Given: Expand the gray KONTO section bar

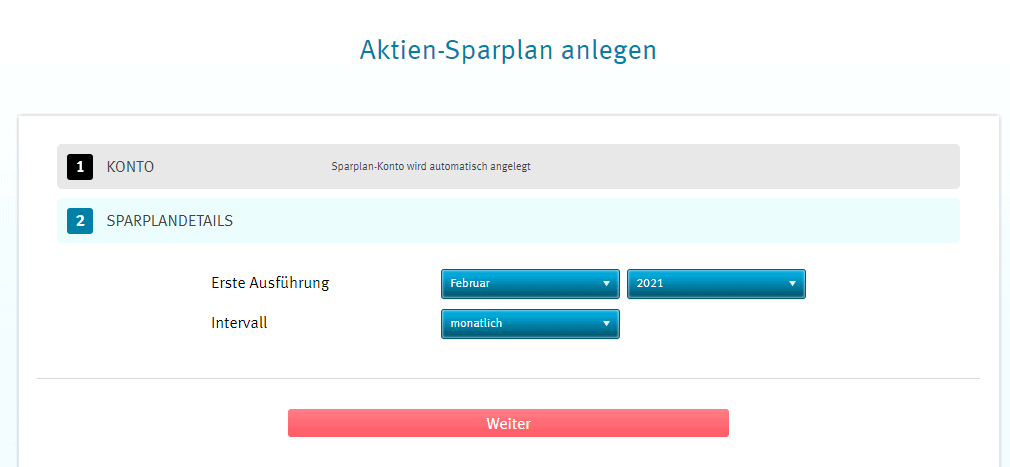Looking at the screenshot, I should [x=508, y=167].
